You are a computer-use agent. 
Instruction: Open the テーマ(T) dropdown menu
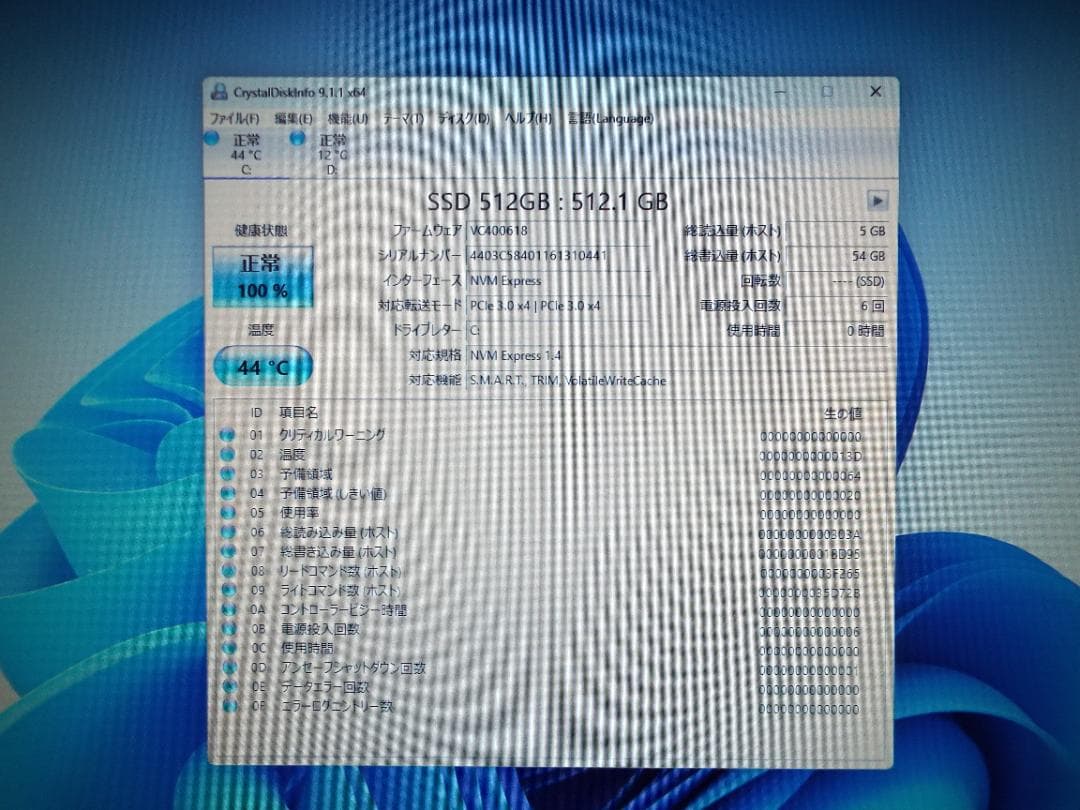coord(399,117)
